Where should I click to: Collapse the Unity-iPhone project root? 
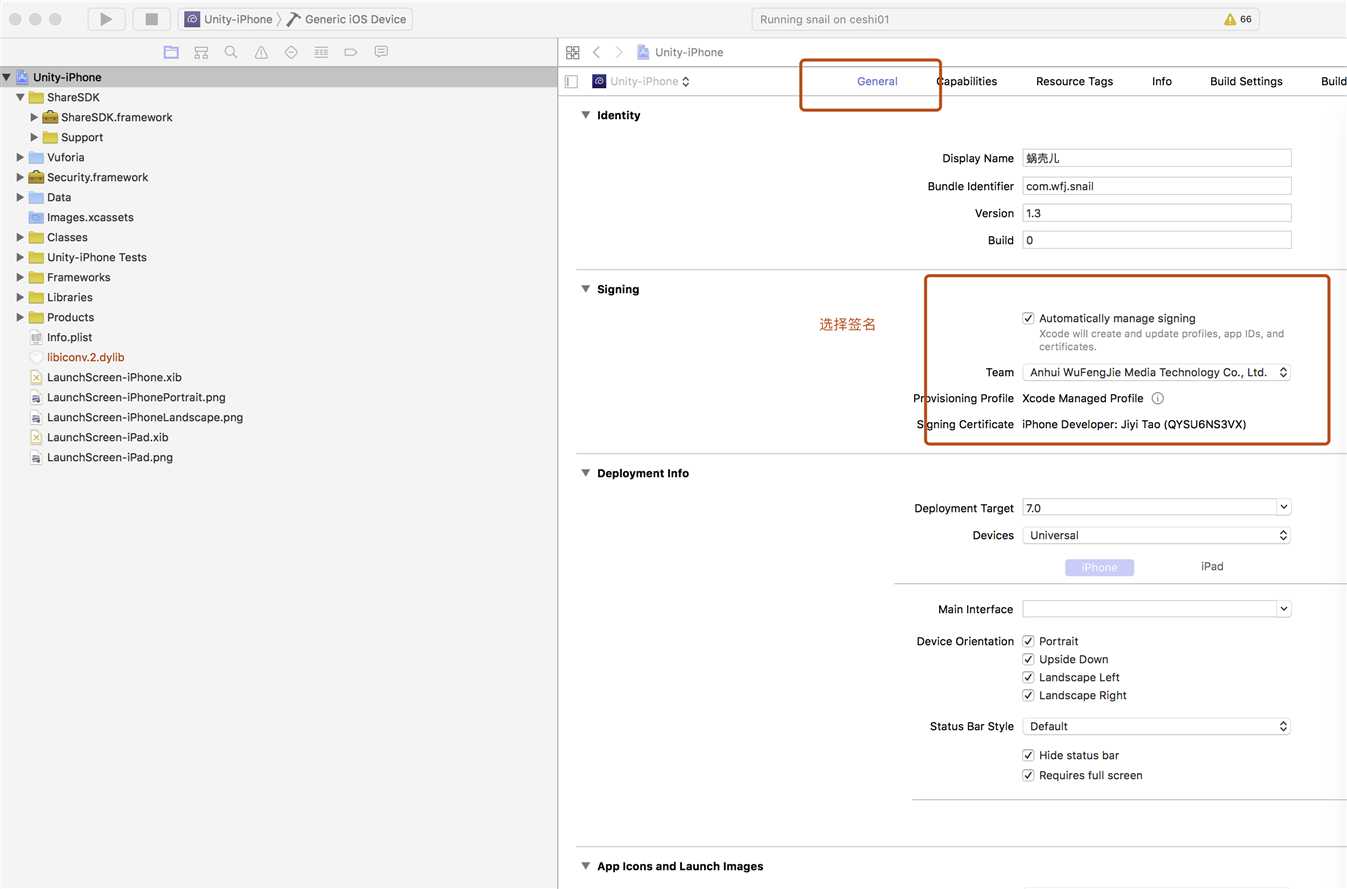[x=6, y=77]
